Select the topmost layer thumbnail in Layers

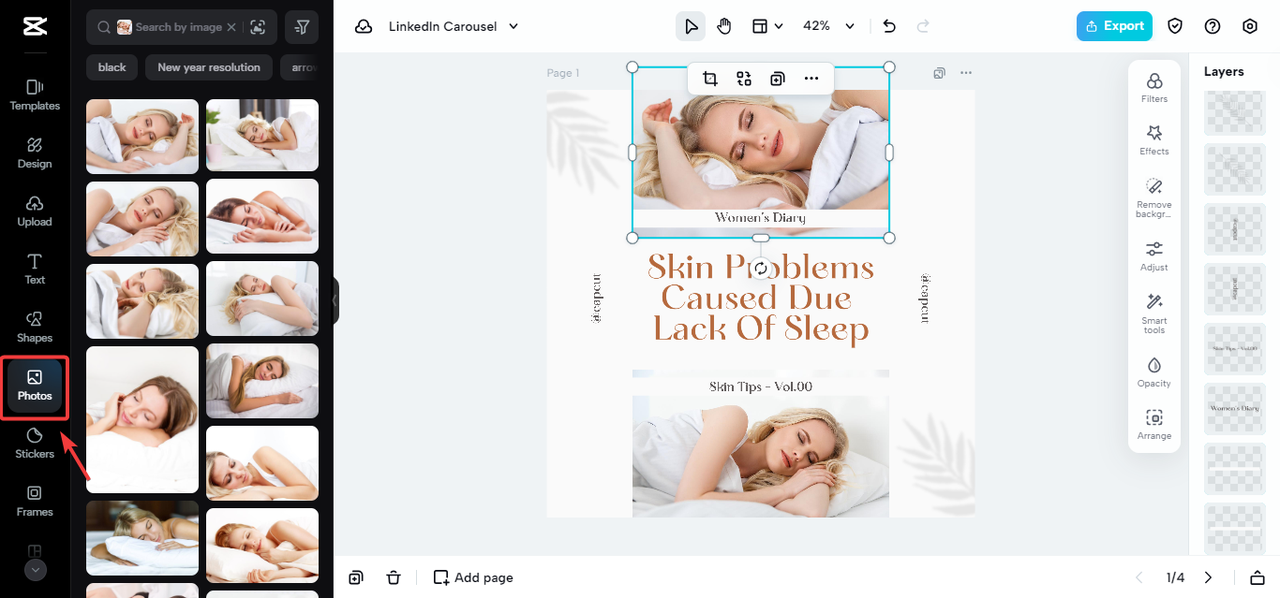coord(1234,112)
